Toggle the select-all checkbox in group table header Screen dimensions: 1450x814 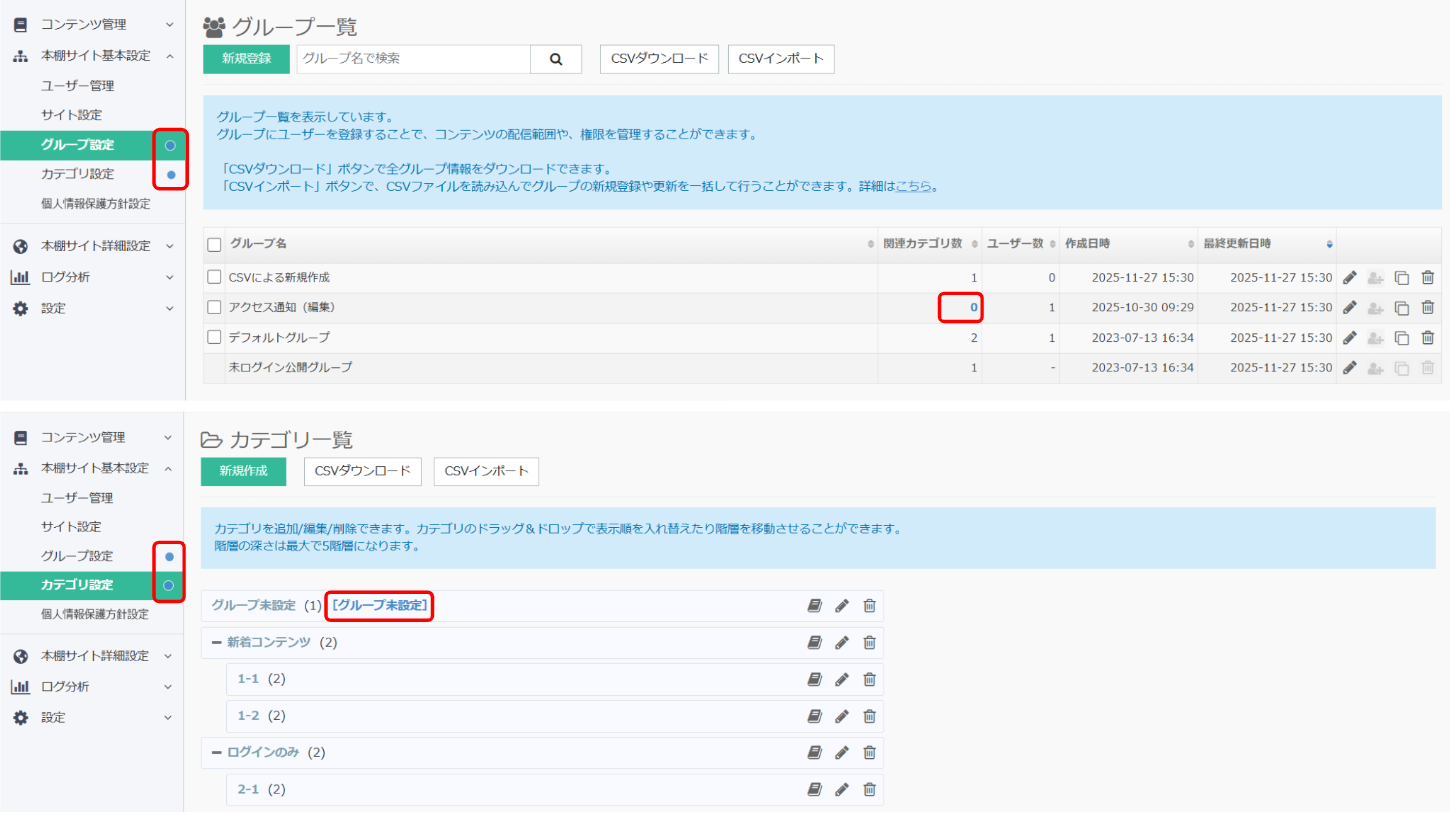(x=214, y=244)
